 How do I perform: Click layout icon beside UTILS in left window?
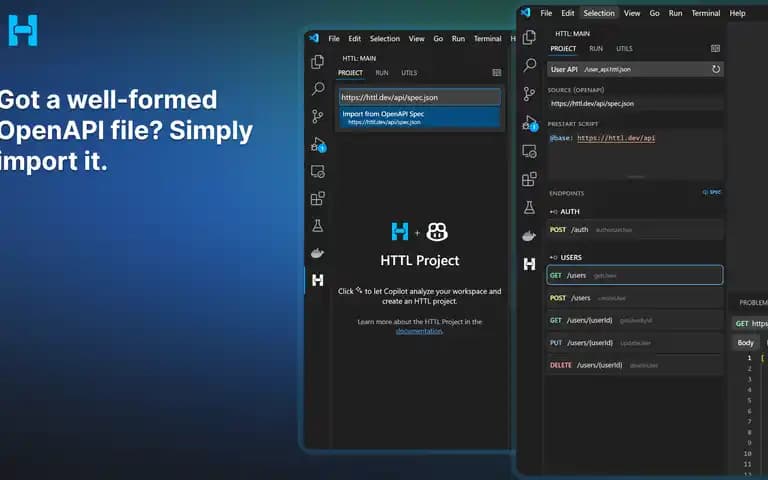tap(497, 72)
